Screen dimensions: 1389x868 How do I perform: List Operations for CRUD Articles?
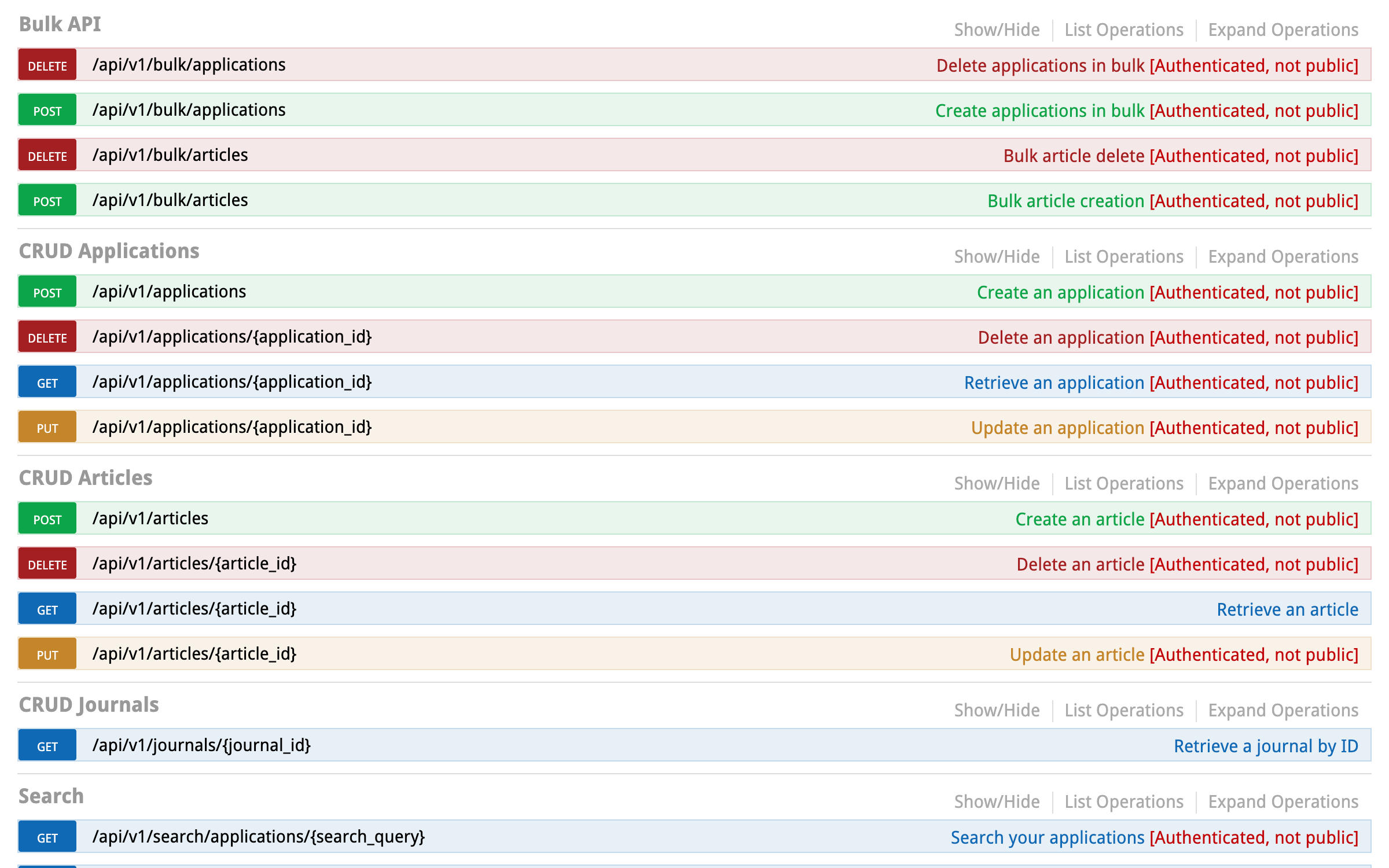(1124, 483)
